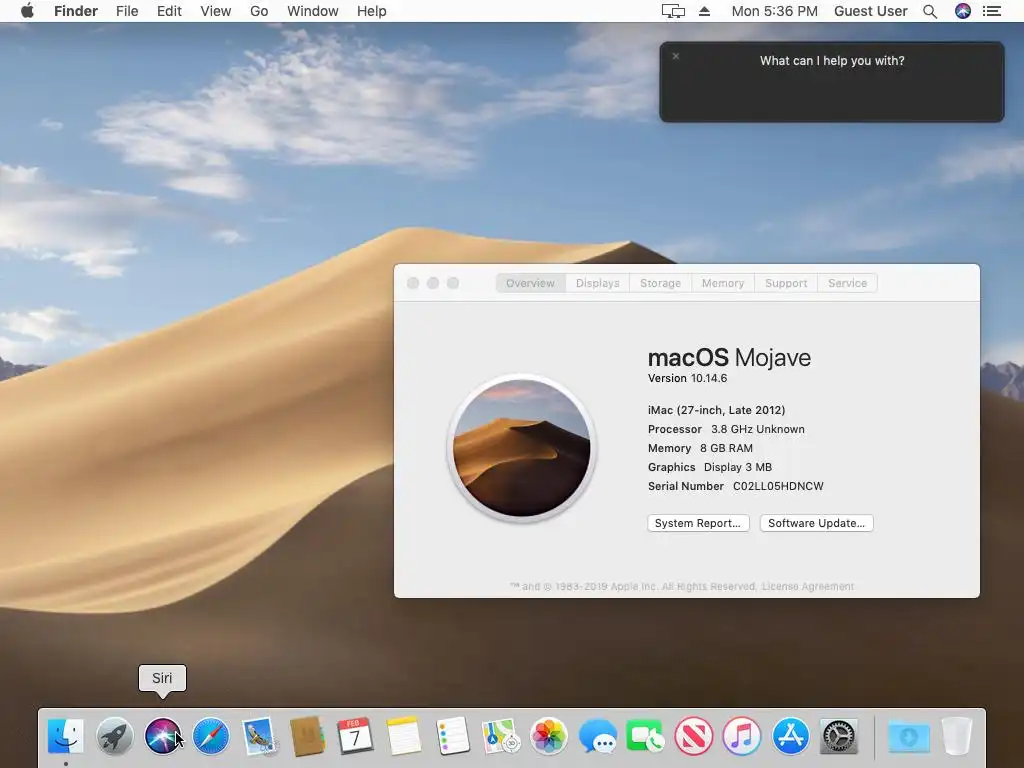Screen dimensions: 1024x768
Task: Switch to the Service tab
Action: 848,283
